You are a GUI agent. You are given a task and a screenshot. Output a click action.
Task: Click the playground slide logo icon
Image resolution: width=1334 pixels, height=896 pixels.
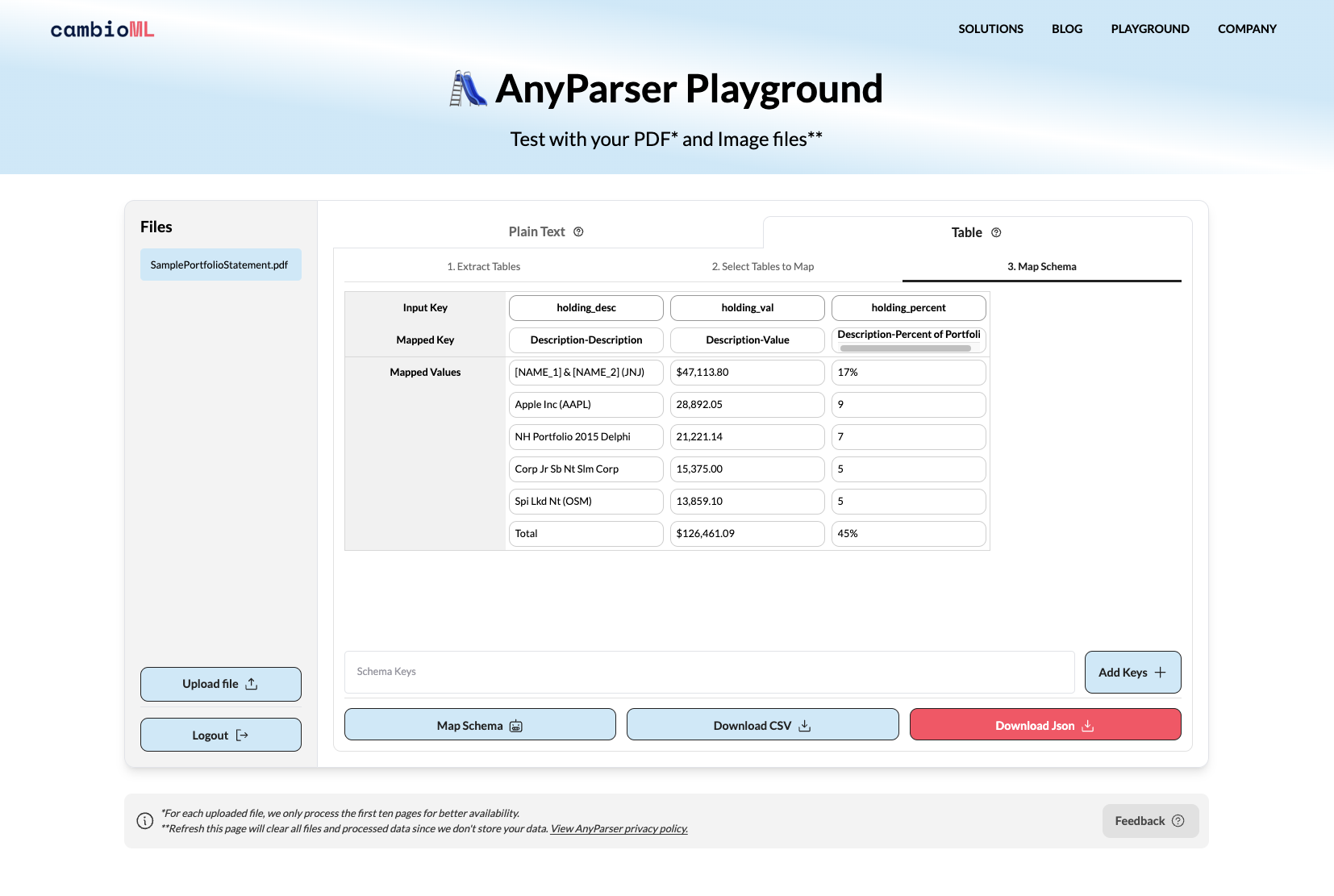click(468, 89)
